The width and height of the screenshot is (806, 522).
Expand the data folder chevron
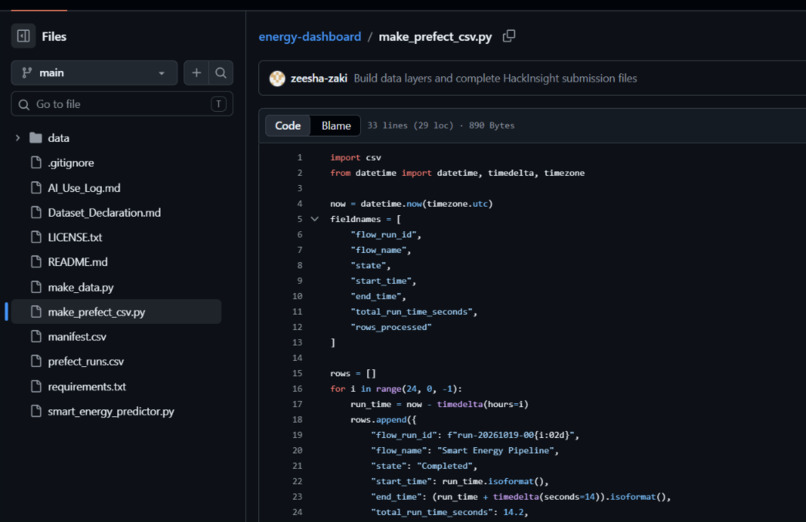click(x=18, y=138)
